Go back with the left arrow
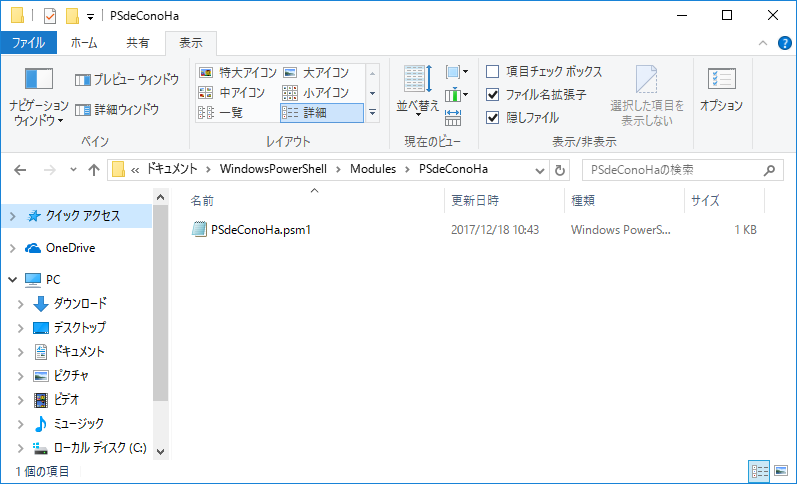This screenshot has height=484, width=797. (20, 170)
